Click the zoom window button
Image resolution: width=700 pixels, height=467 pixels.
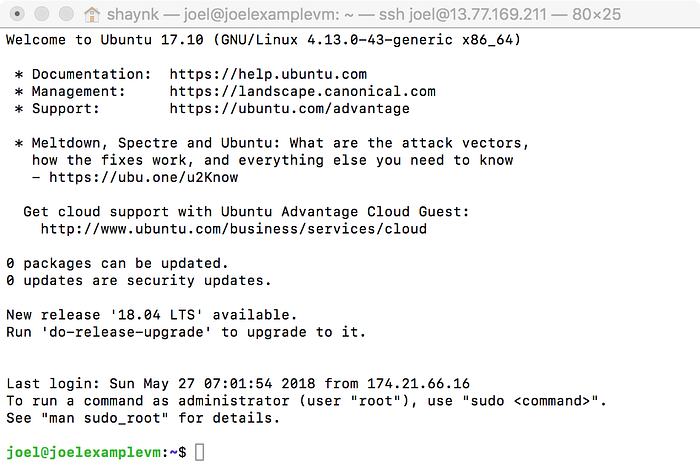pos(66,14)
